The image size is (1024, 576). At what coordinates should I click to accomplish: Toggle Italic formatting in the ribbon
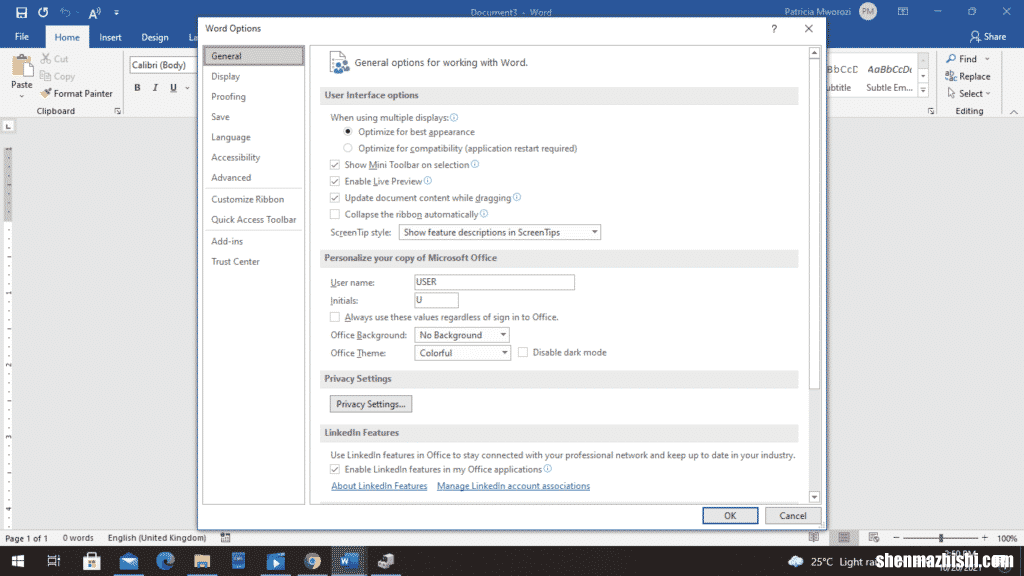click(155, 88)
